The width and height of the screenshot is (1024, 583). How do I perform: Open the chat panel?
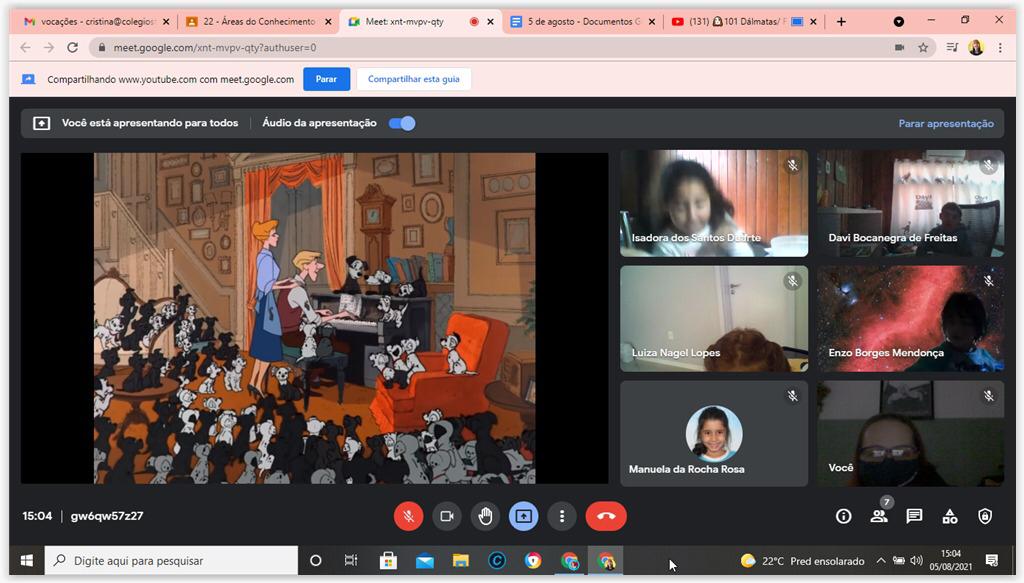tap(914, 516)
